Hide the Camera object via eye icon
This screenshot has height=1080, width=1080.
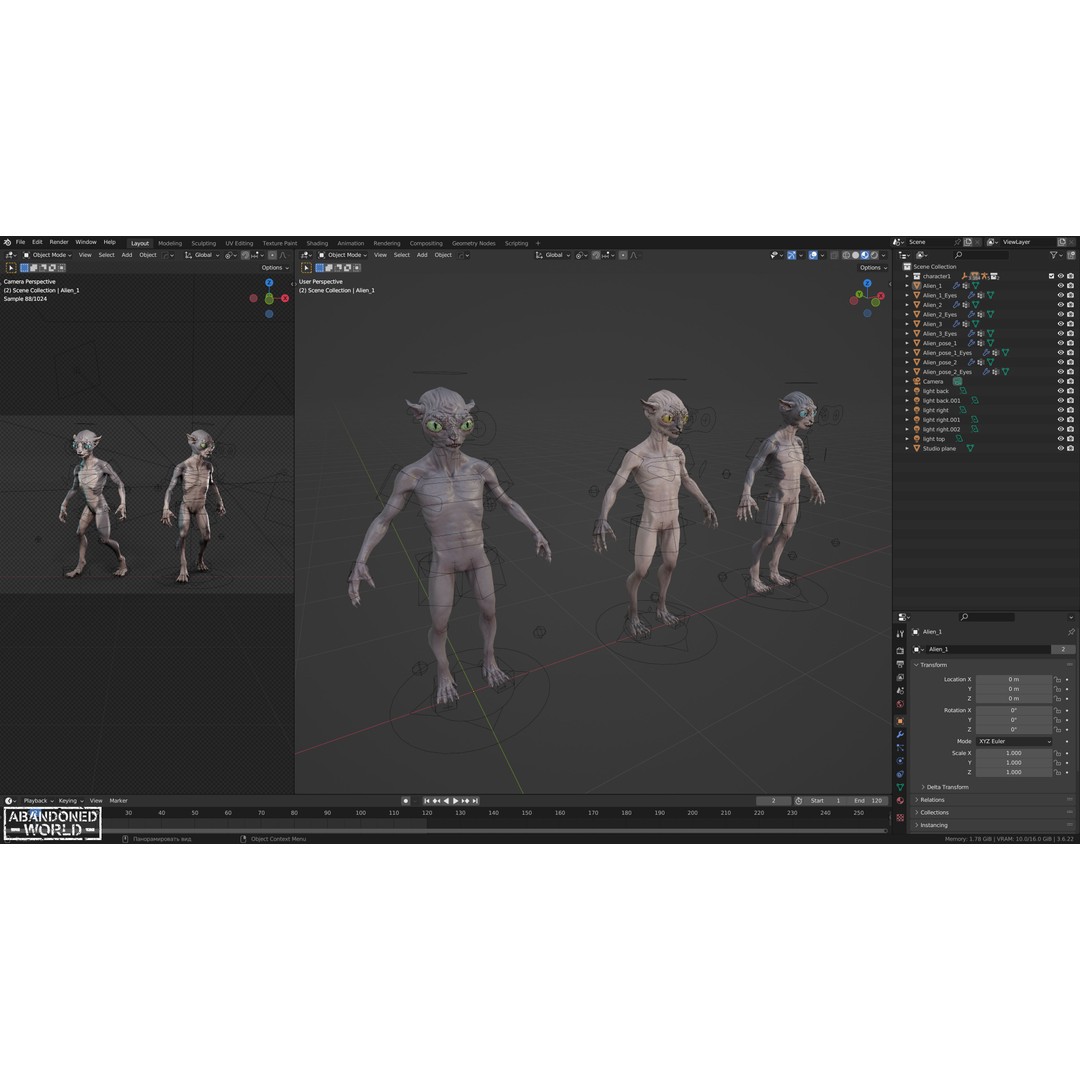point(1061,381)
